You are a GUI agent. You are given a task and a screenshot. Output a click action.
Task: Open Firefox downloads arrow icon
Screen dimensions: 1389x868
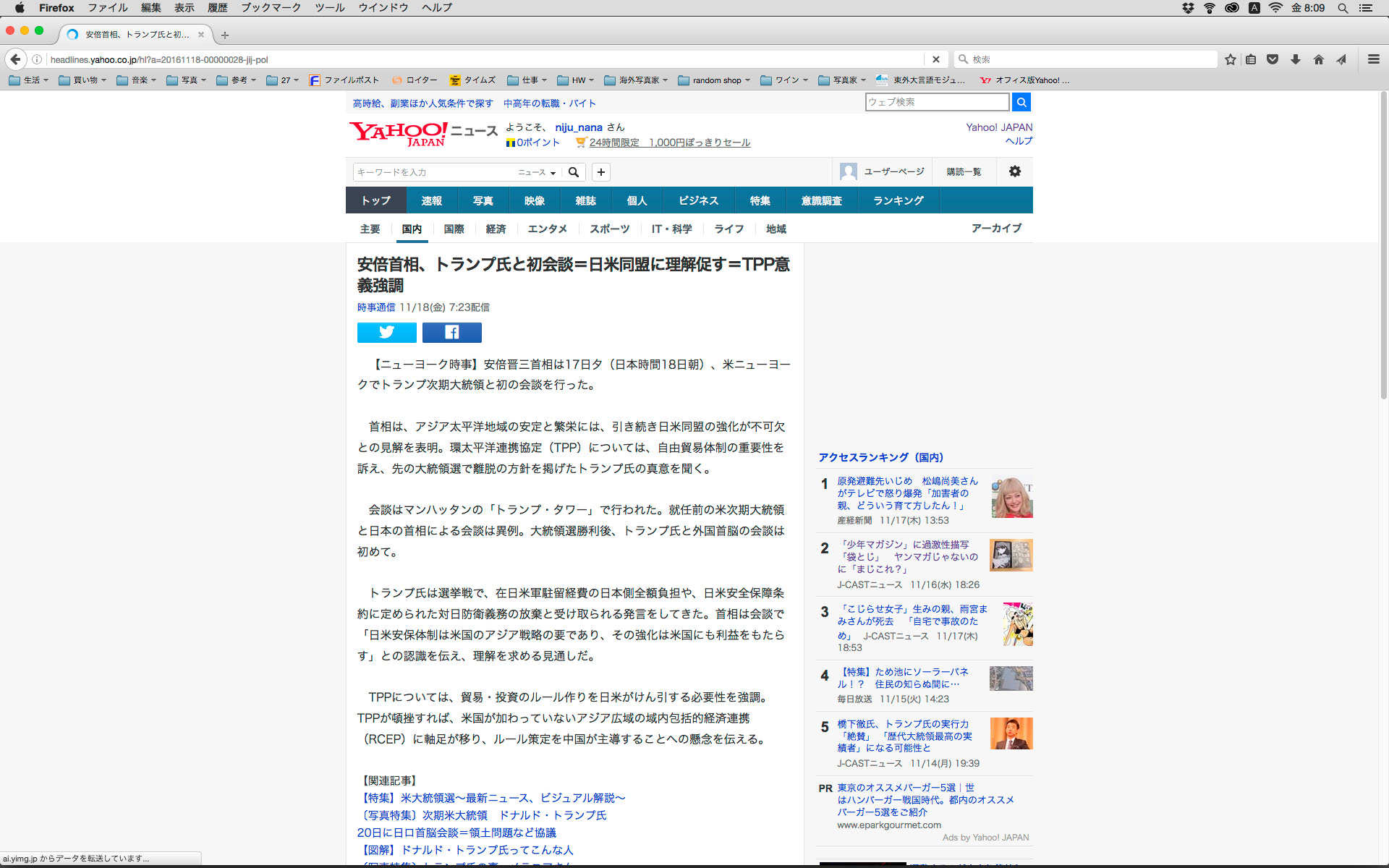click(x=1295, y=59)
